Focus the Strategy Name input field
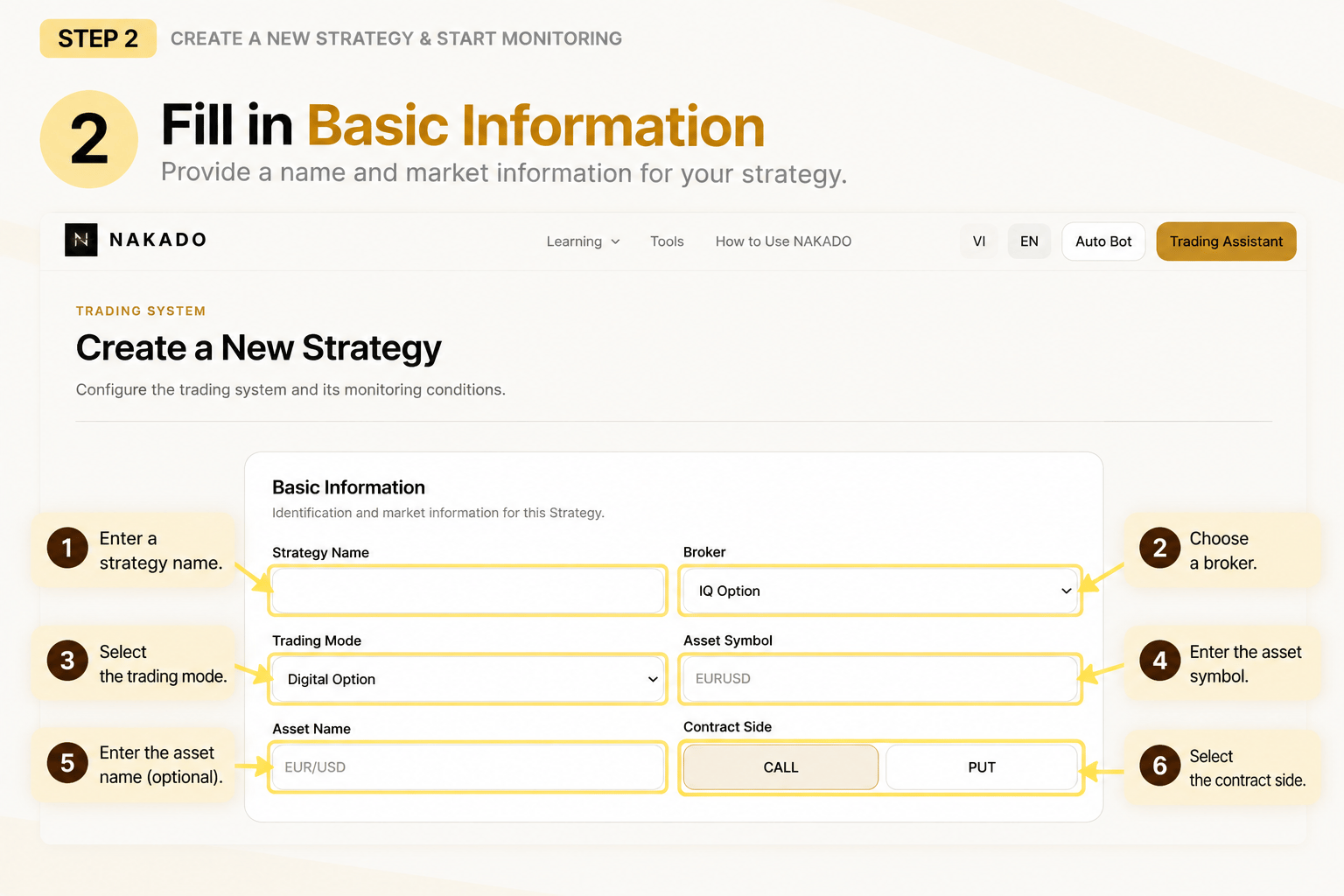Image resolution: width=1344 pixels, height=896 pixels. (468, 591)
